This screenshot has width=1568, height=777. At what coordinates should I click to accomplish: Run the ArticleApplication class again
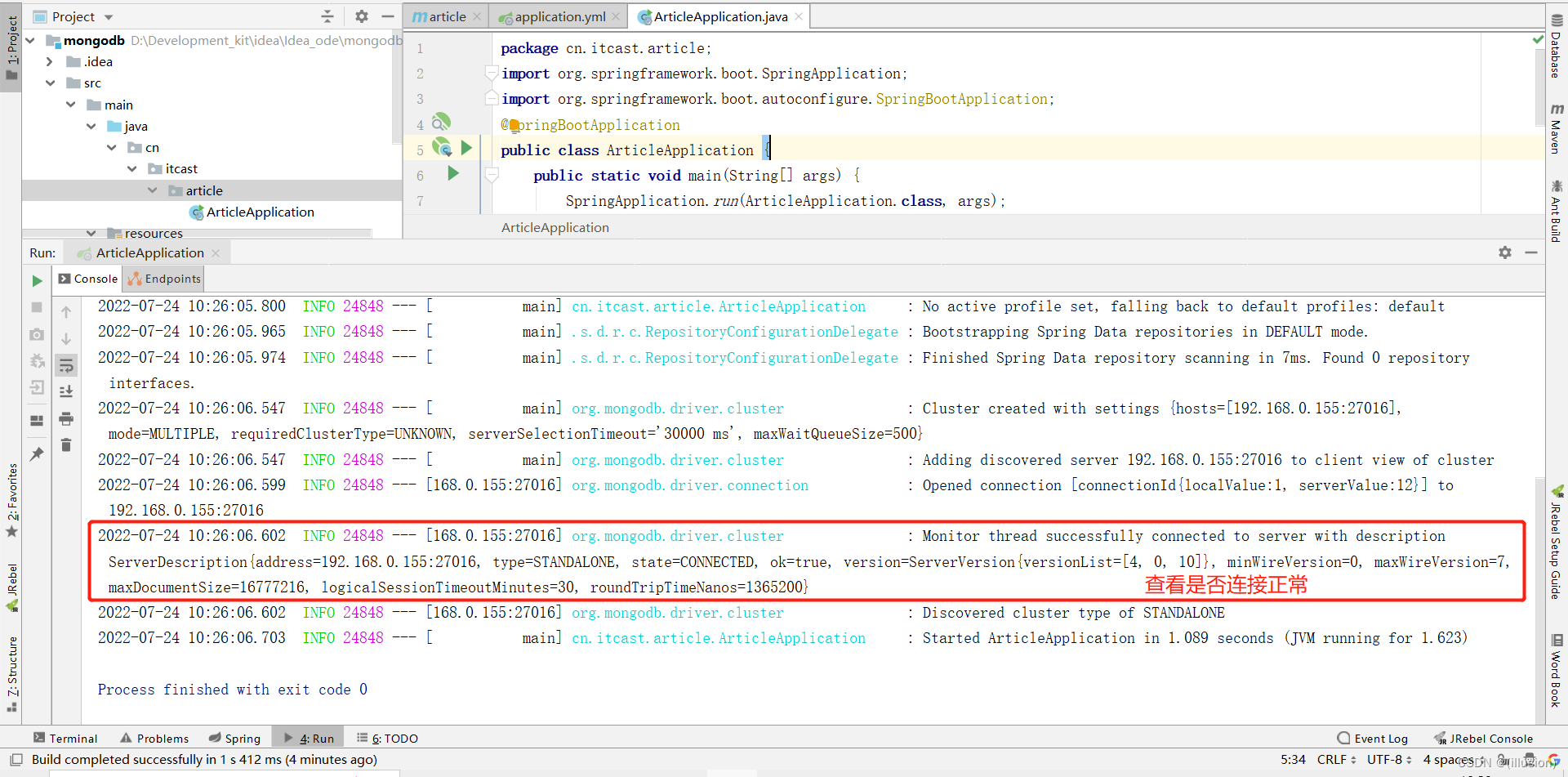36,280
